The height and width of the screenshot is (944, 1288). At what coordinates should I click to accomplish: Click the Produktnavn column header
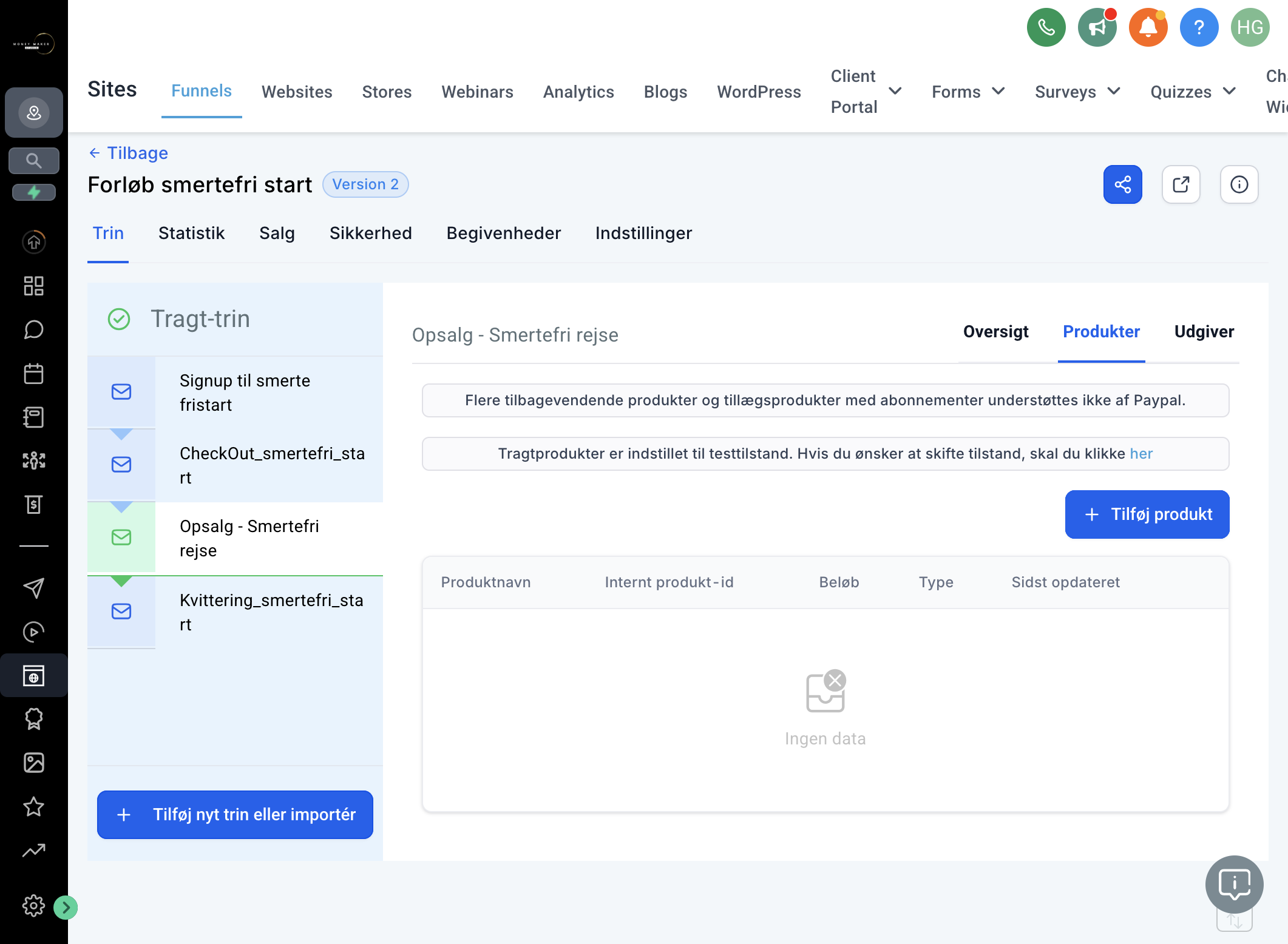click(486, 582)
